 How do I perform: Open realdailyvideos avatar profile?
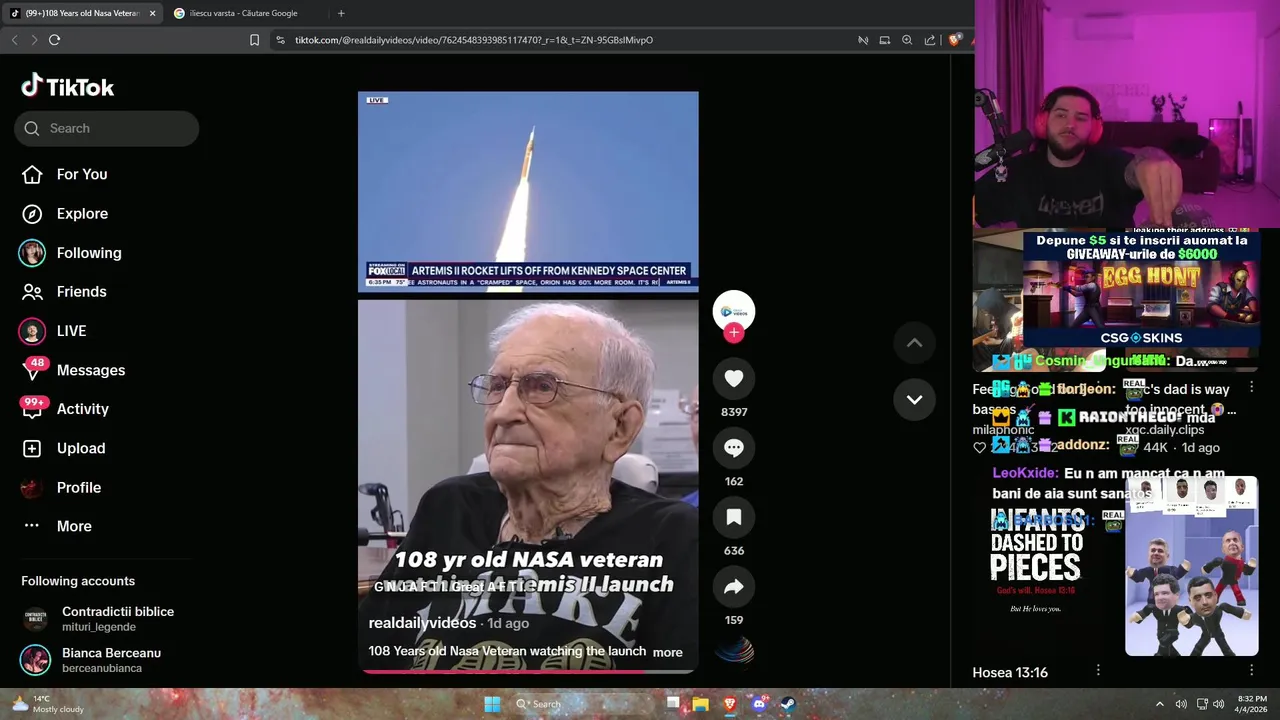[734, 311]
